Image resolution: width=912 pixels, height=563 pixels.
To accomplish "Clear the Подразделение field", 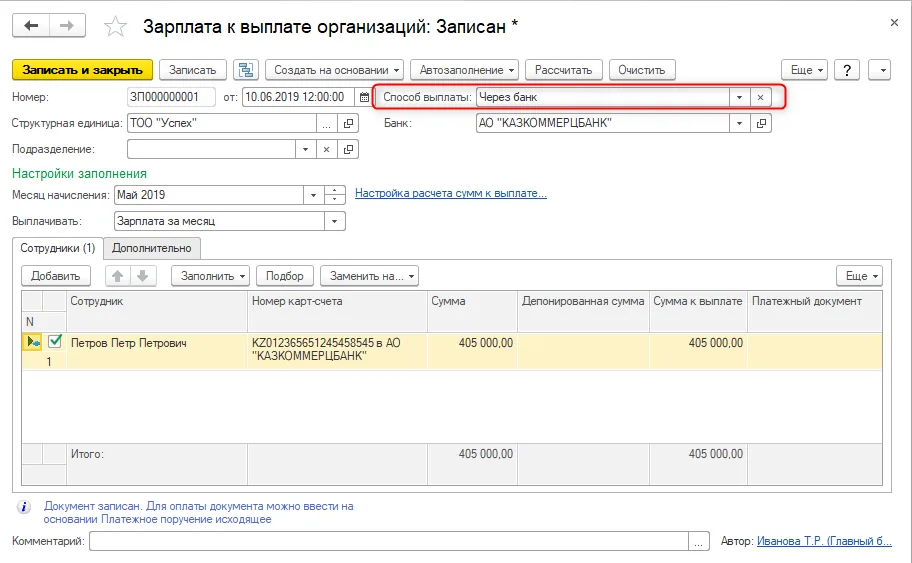I will coord(327,149).
